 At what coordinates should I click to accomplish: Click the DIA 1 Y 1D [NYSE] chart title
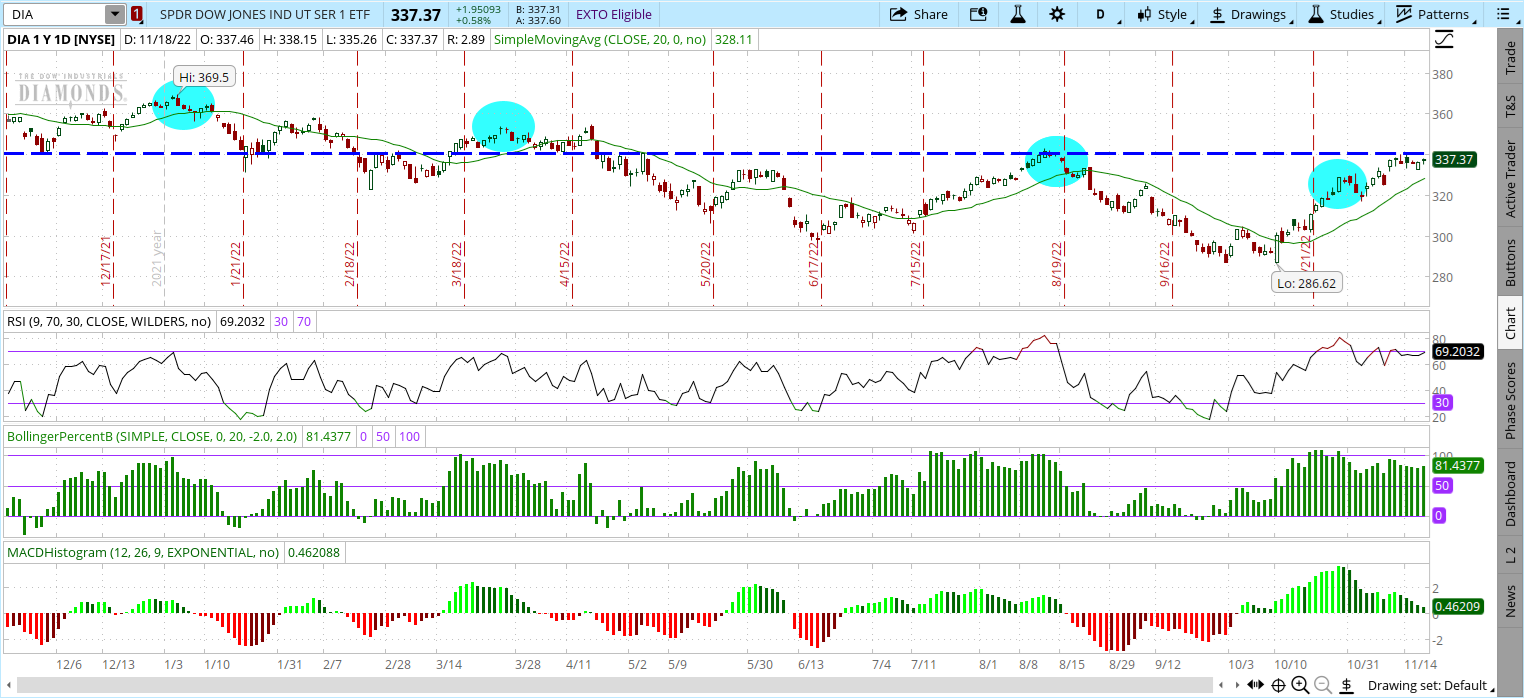click(x=63, y=40)
